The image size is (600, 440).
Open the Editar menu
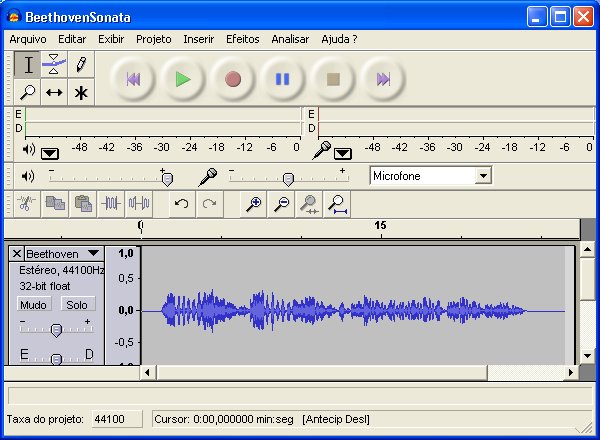click(72, 39)
